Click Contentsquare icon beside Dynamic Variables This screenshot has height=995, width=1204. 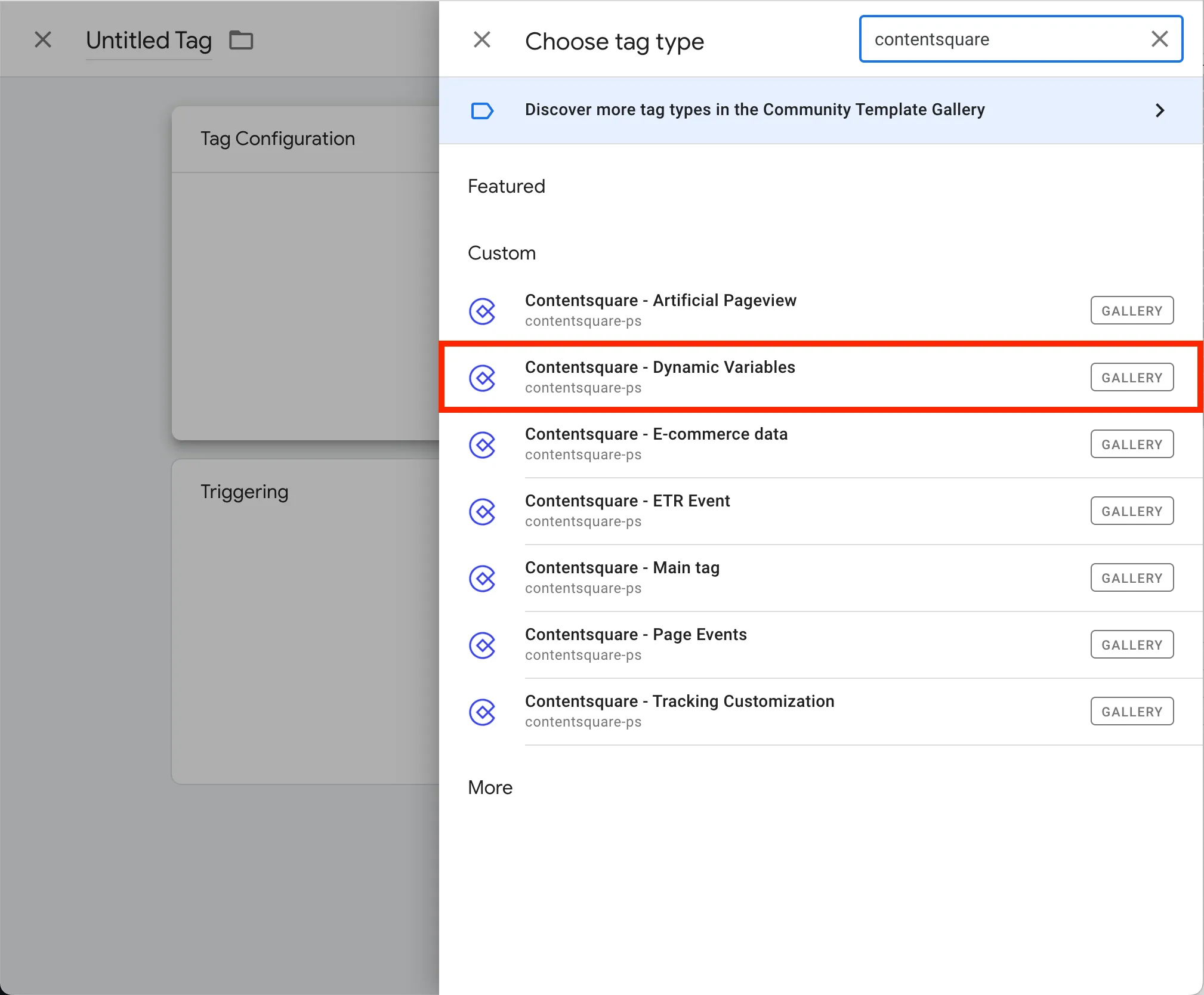[x=482, y=378]
